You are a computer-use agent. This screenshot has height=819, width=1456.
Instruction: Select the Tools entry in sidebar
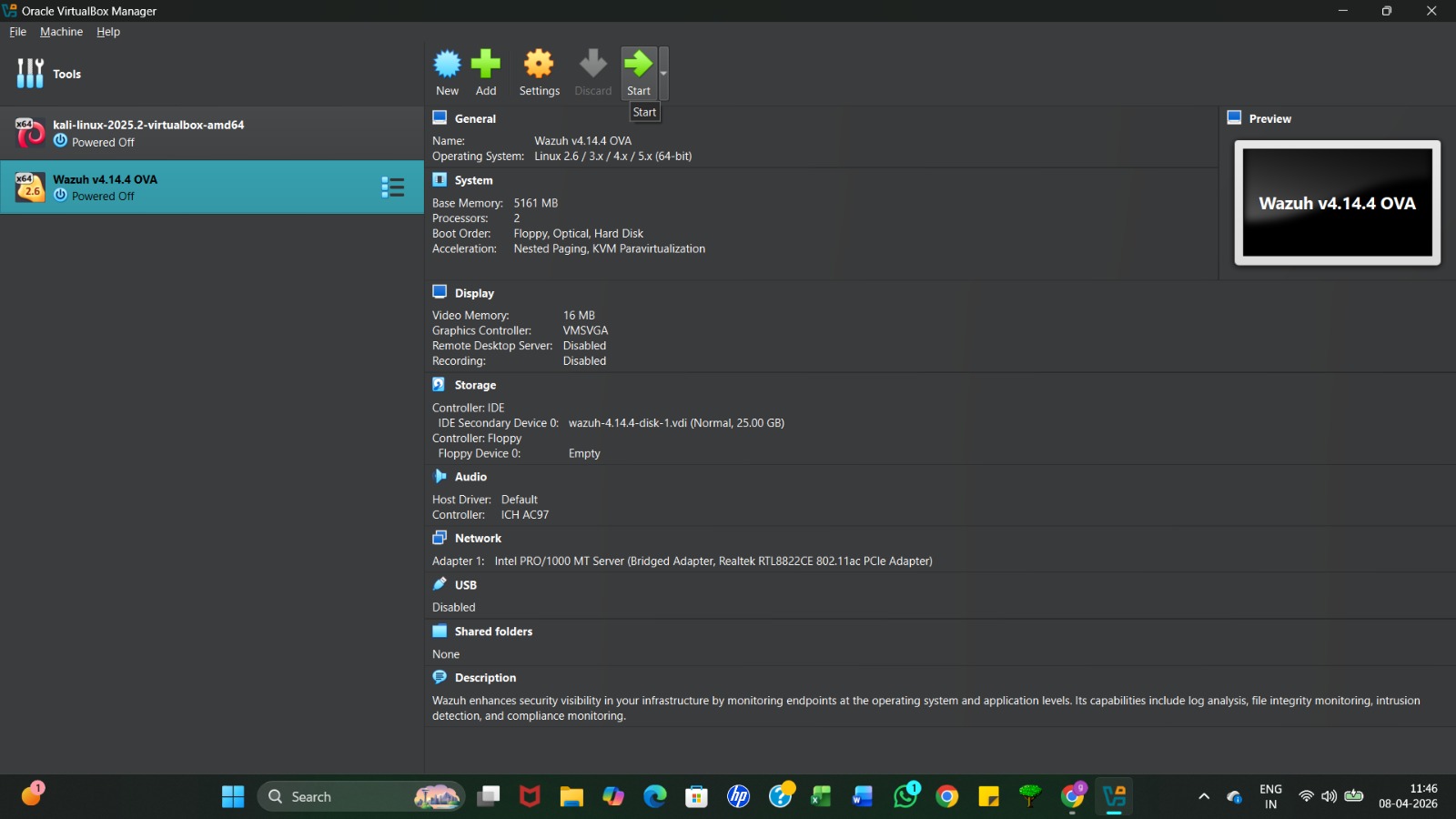pos(212,74)
